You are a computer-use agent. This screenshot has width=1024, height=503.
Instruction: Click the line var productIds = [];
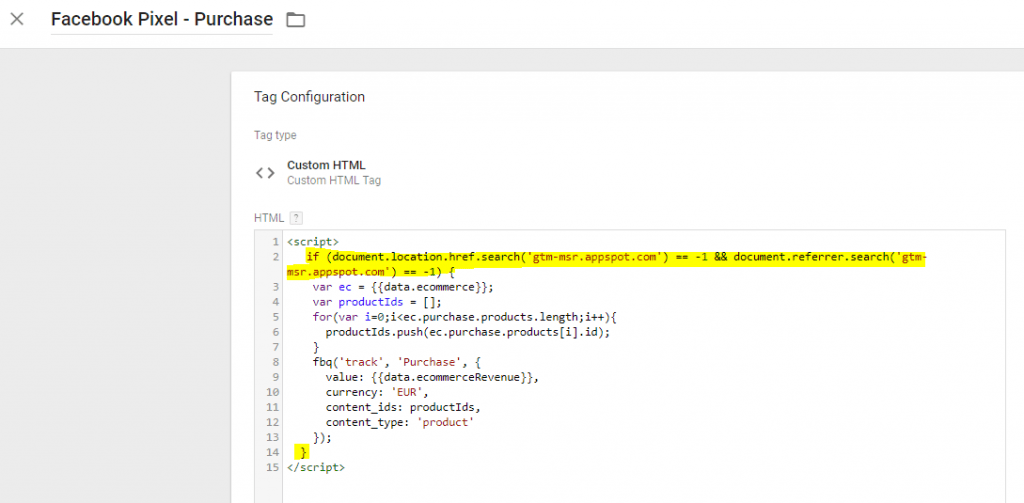377,302
